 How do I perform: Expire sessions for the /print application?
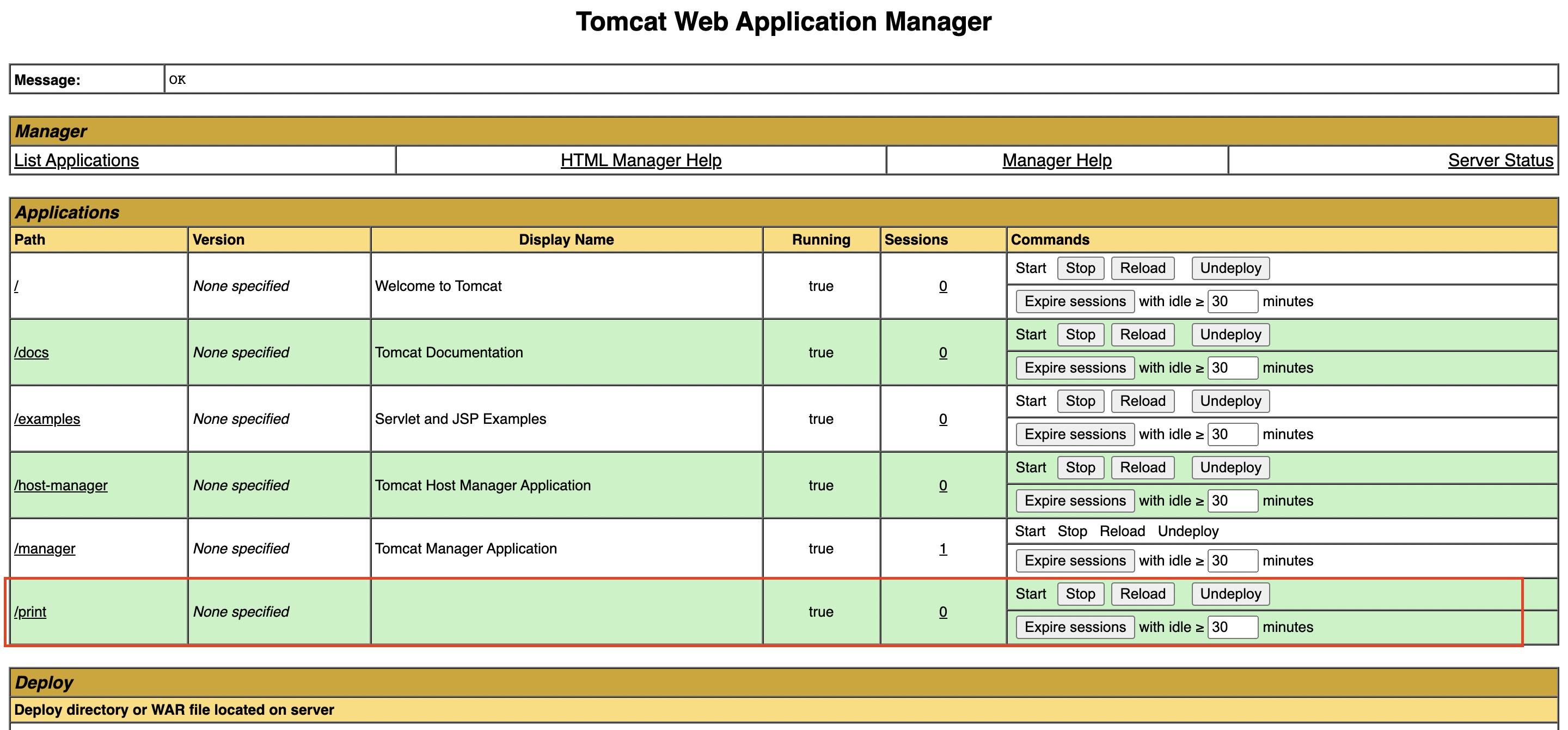pos(1075,626)
